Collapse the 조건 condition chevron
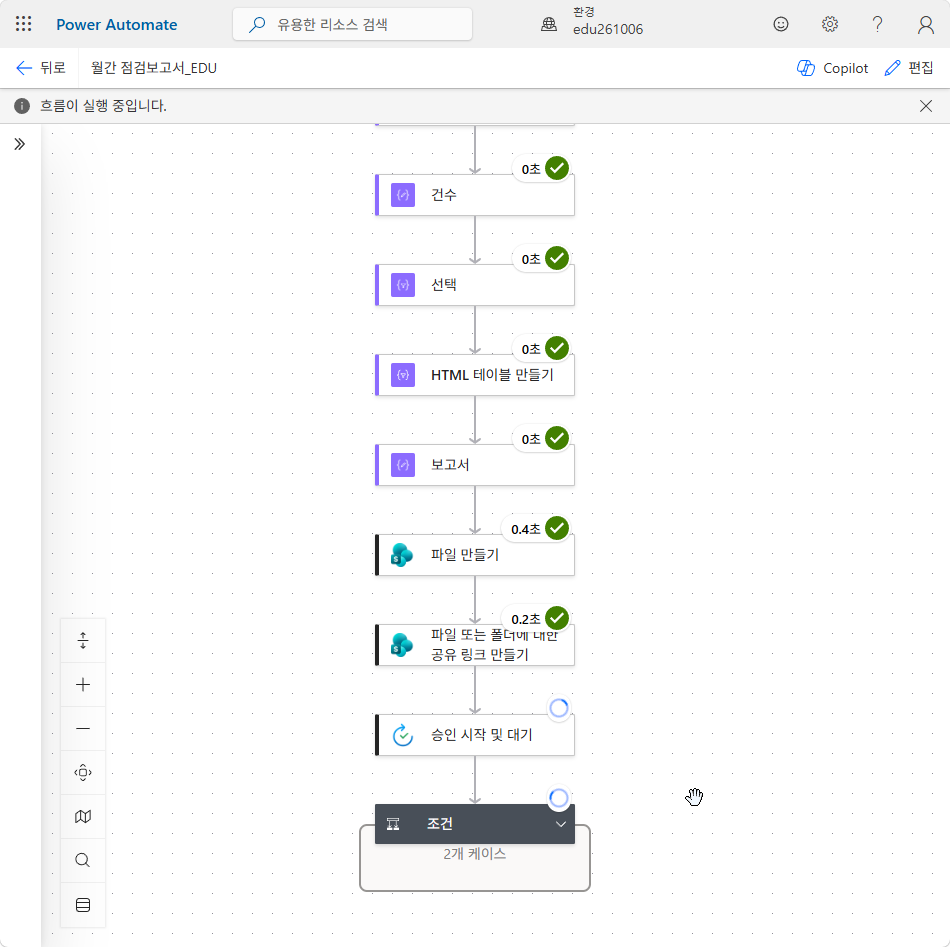The height and width of the screenshot is (947, 950). pos(561,824)
